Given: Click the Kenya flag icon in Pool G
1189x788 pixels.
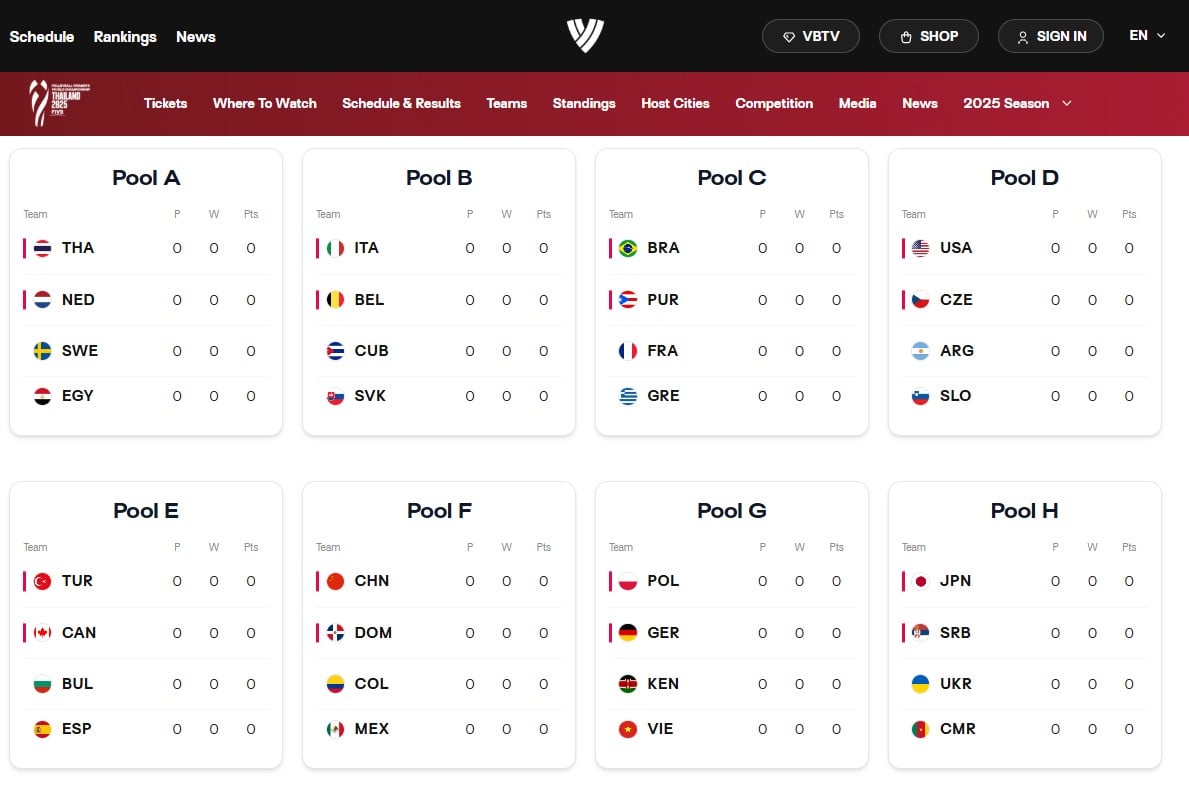Looking at the screenshot, I should coord(628,684).
